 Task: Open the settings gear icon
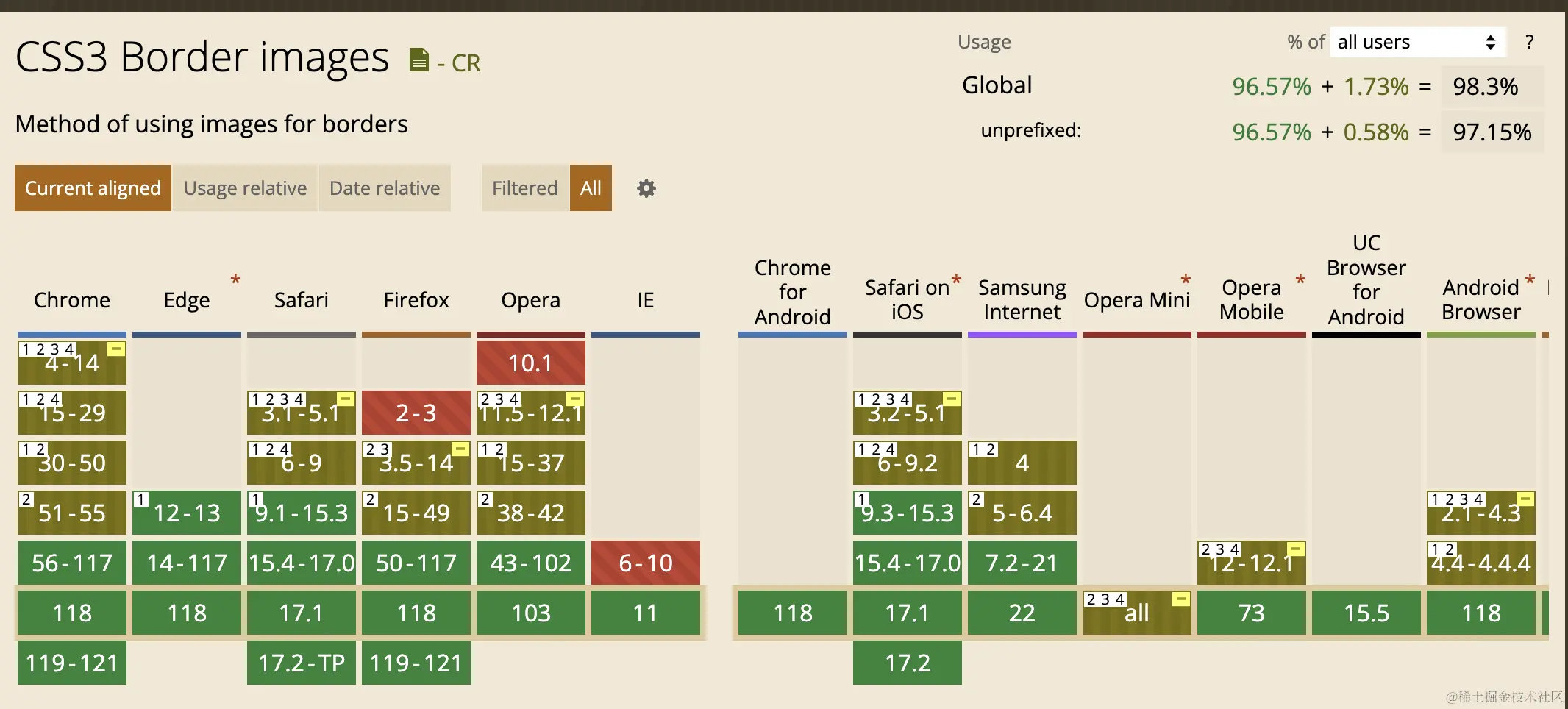[646, 188]
